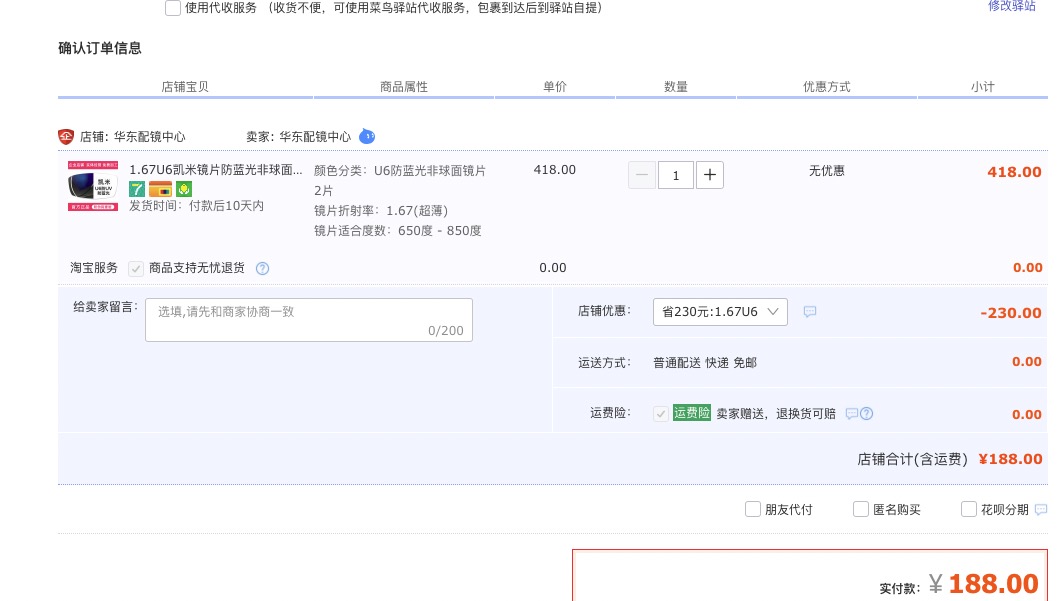Click shop name 华东配镜中心 after 店铺
This screenshot has width=1063, height=601.
[x=150, y=137]
